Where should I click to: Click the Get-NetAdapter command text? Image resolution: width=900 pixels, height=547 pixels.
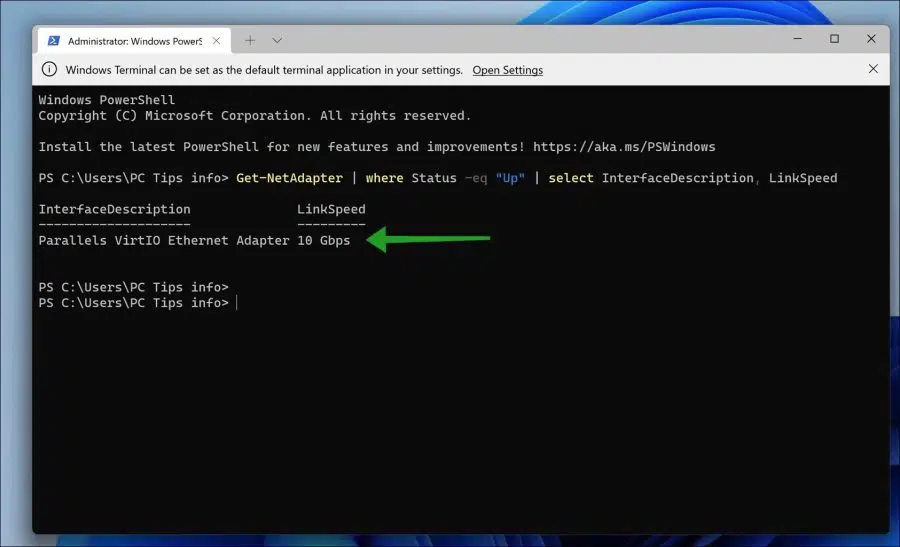pos(289,178)
